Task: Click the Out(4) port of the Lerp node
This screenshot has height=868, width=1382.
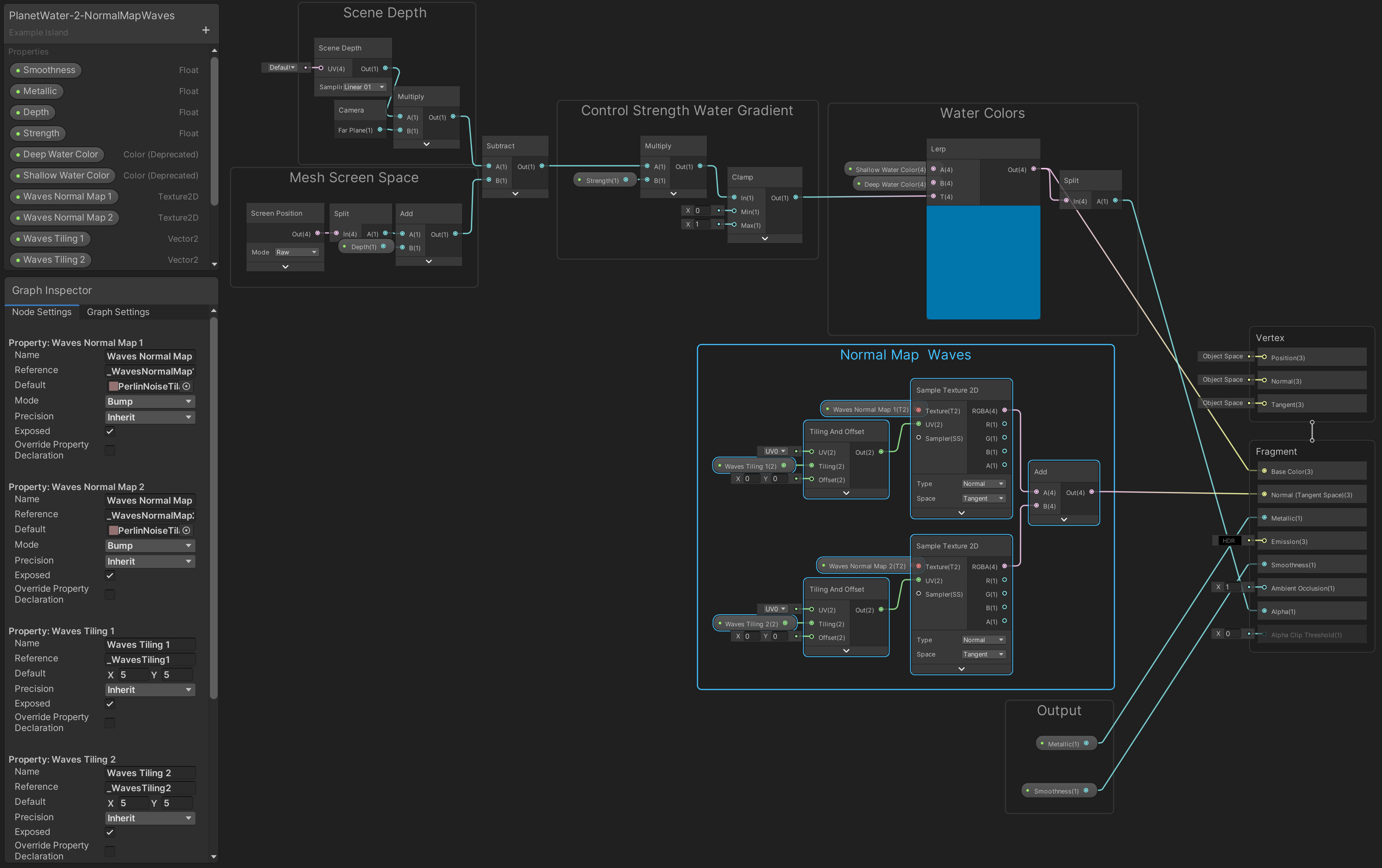Action: tap(1033, 169)
